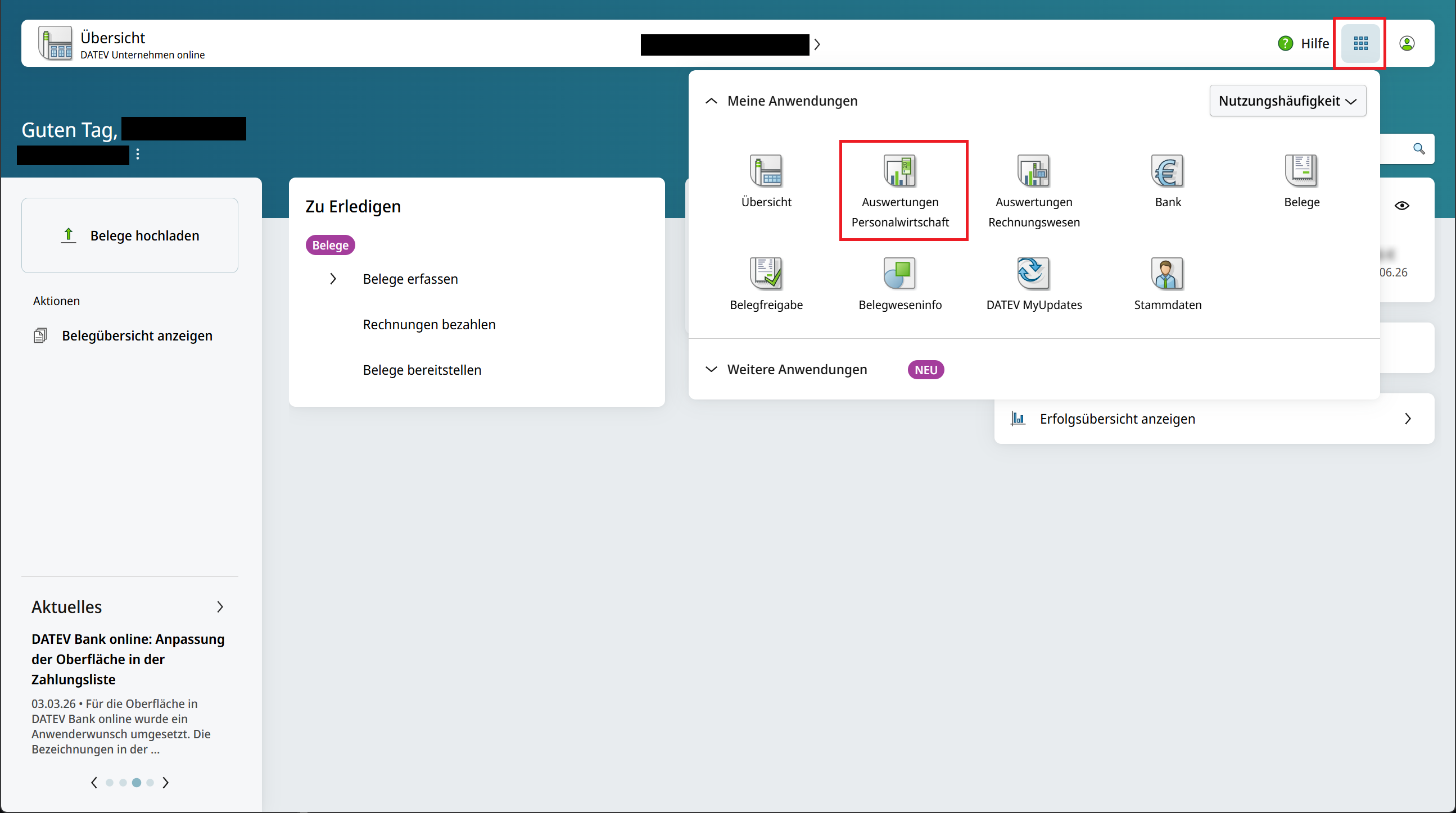Select the second news carousel dot

(123, 783)
